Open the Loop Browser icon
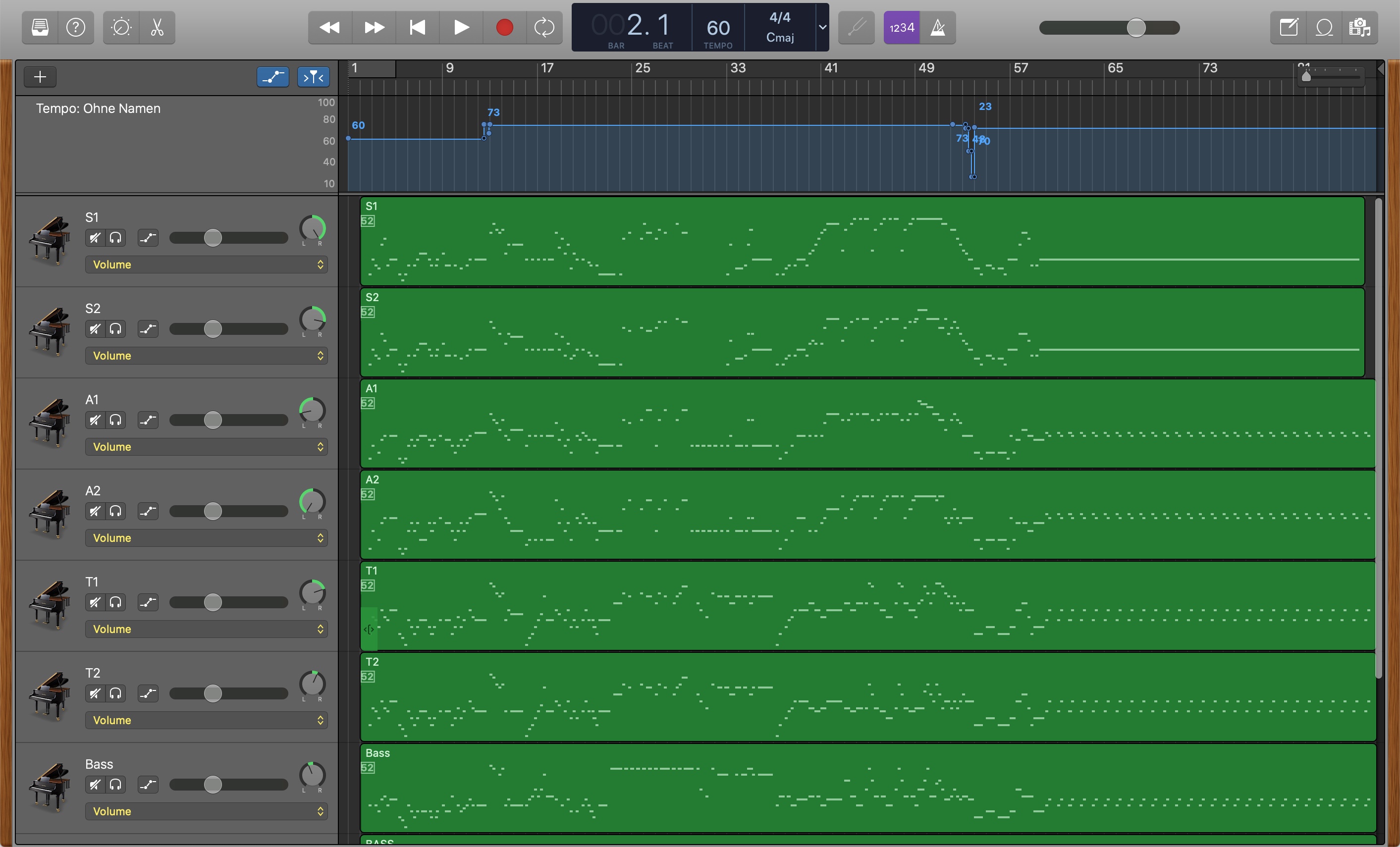 point(1324,27)
